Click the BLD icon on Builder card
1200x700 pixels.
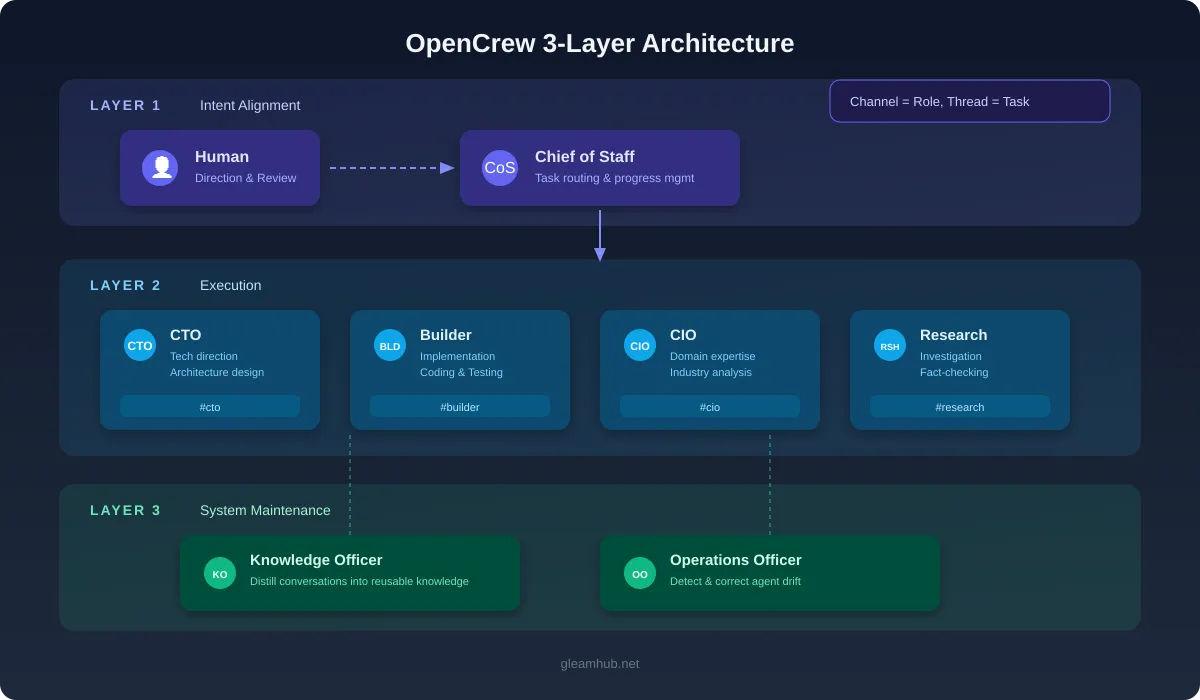click(389, 344)
